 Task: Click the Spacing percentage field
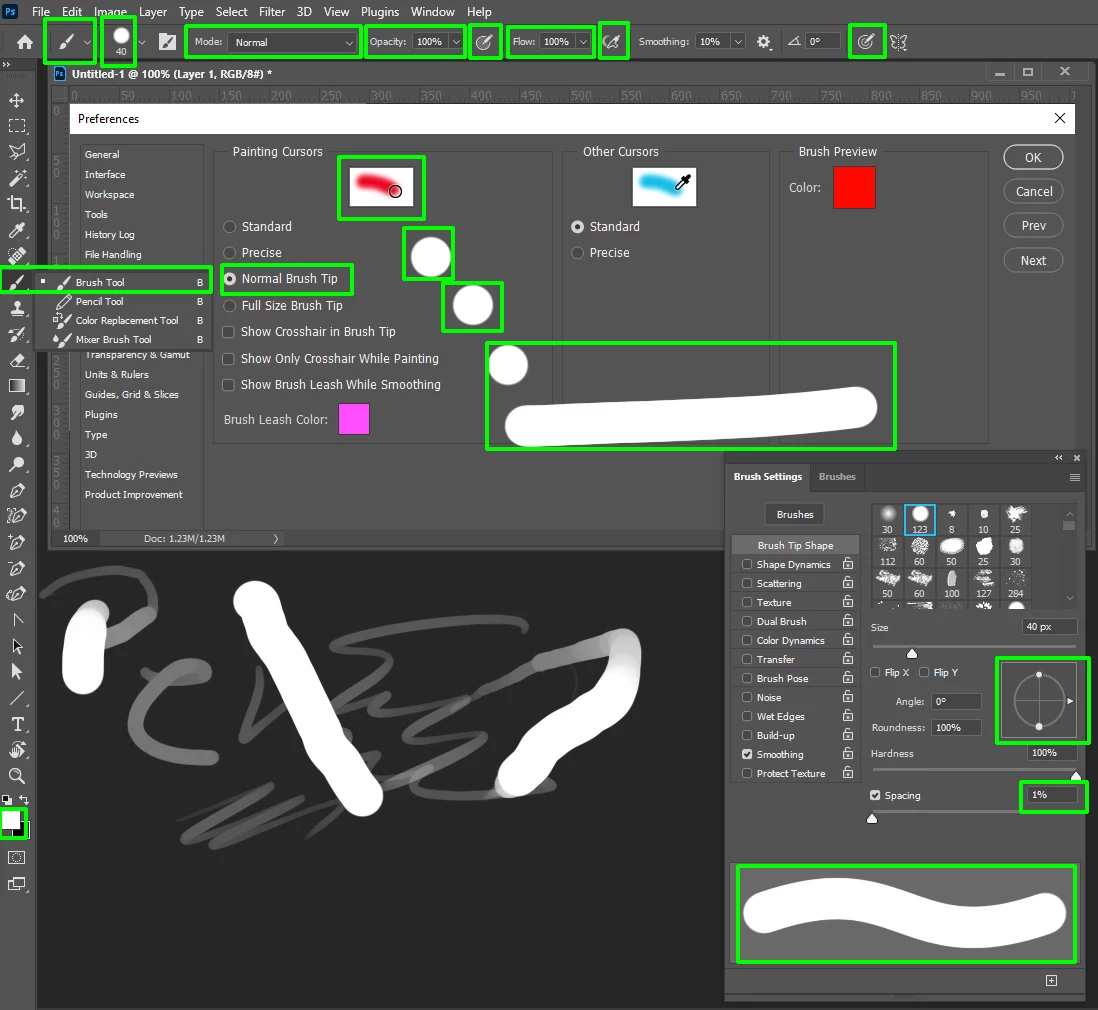[x=1052, y=795]
